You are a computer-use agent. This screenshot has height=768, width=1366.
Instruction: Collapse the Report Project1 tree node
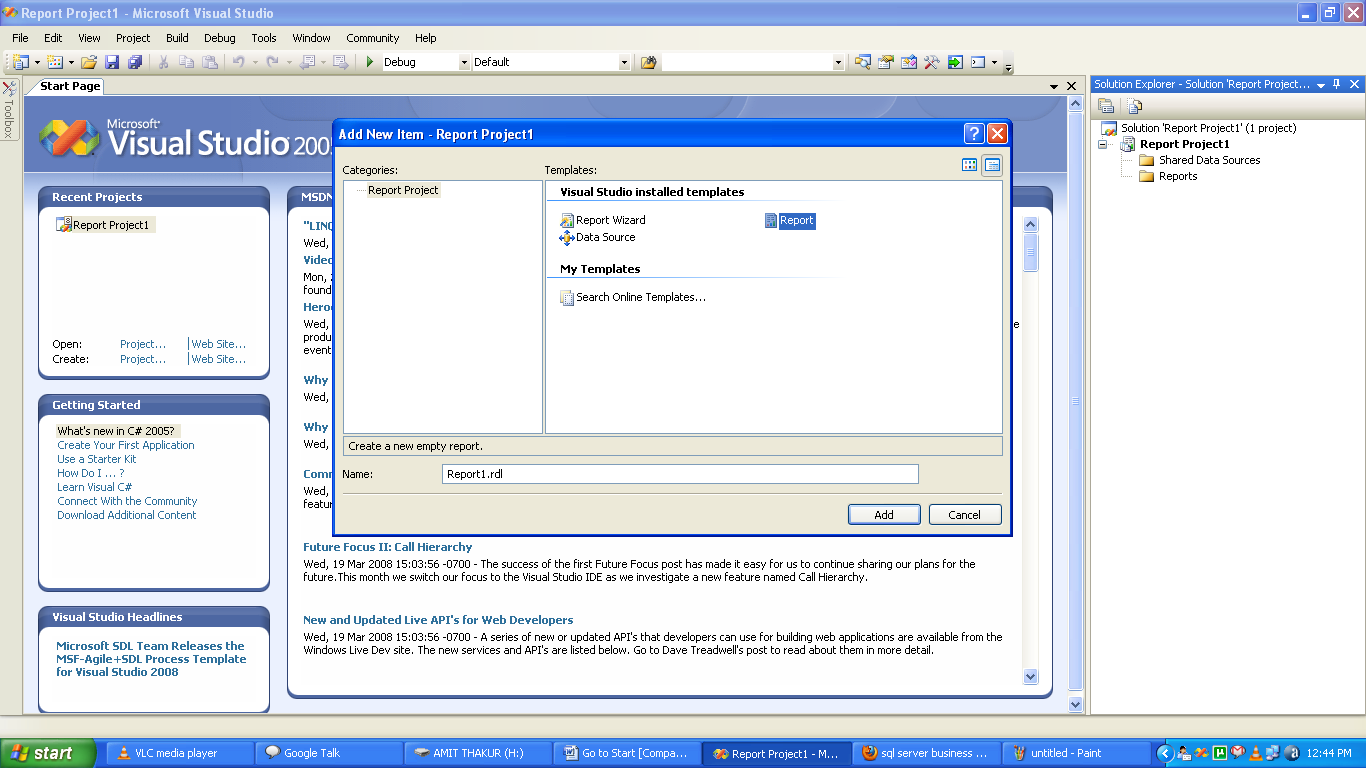(1103, 144)
